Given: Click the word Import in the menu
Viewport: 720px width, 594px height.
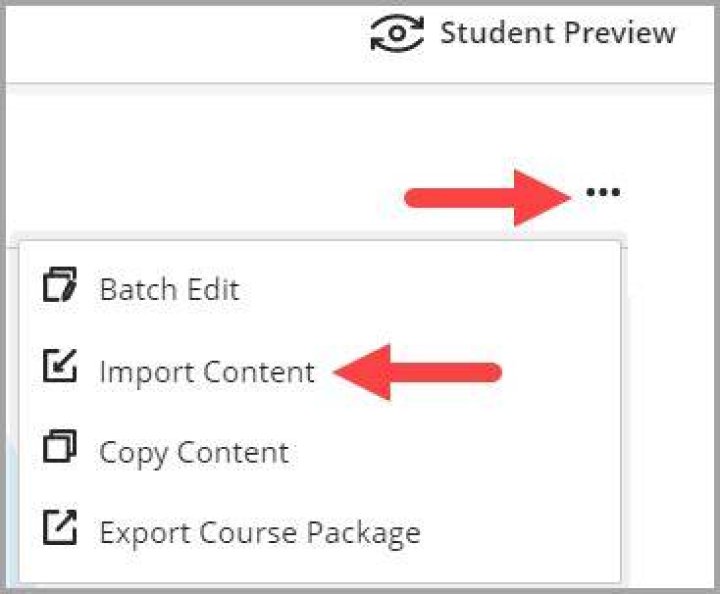Looking at the screenshot, I should coord(148,372).
